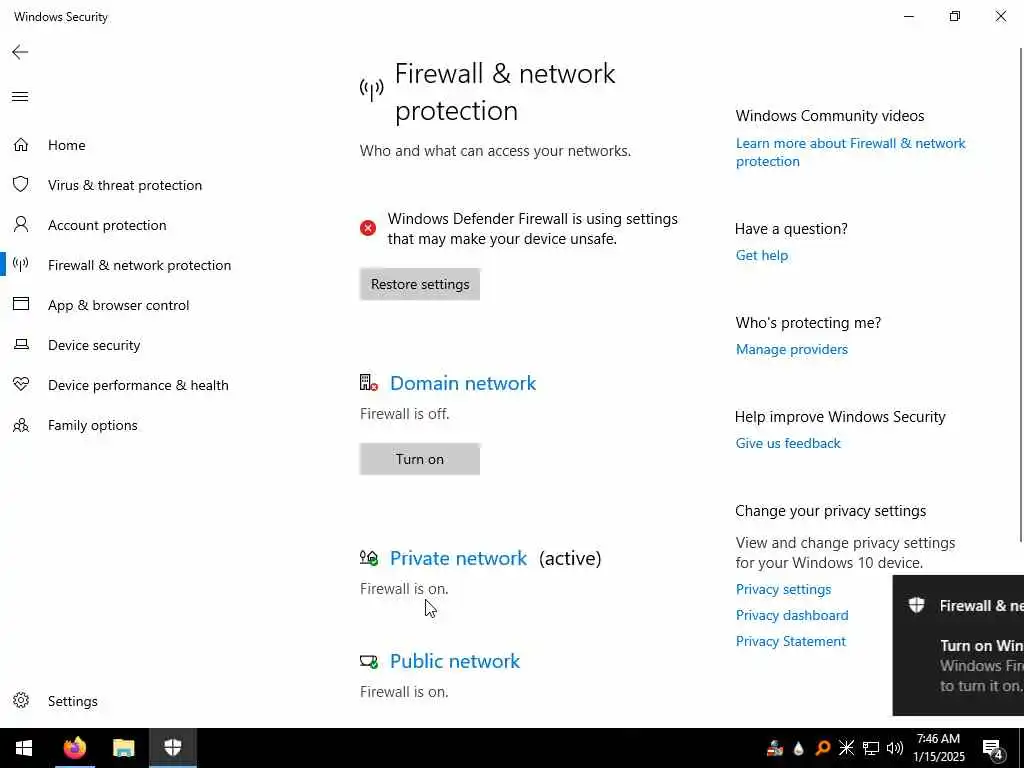Open Device performance & health heart icon
The image size is (1024, 768).
[x=21, y=385]
